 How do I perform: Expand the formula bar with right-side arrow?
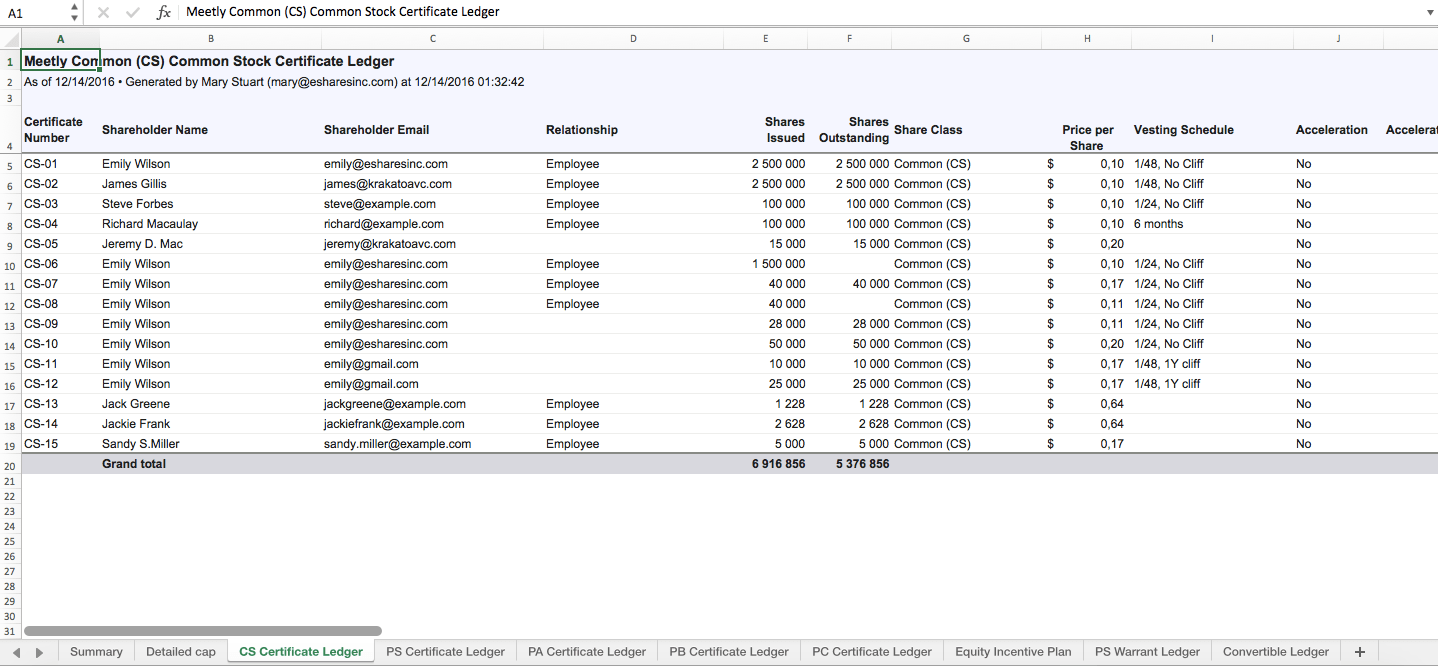[1428, 12]
